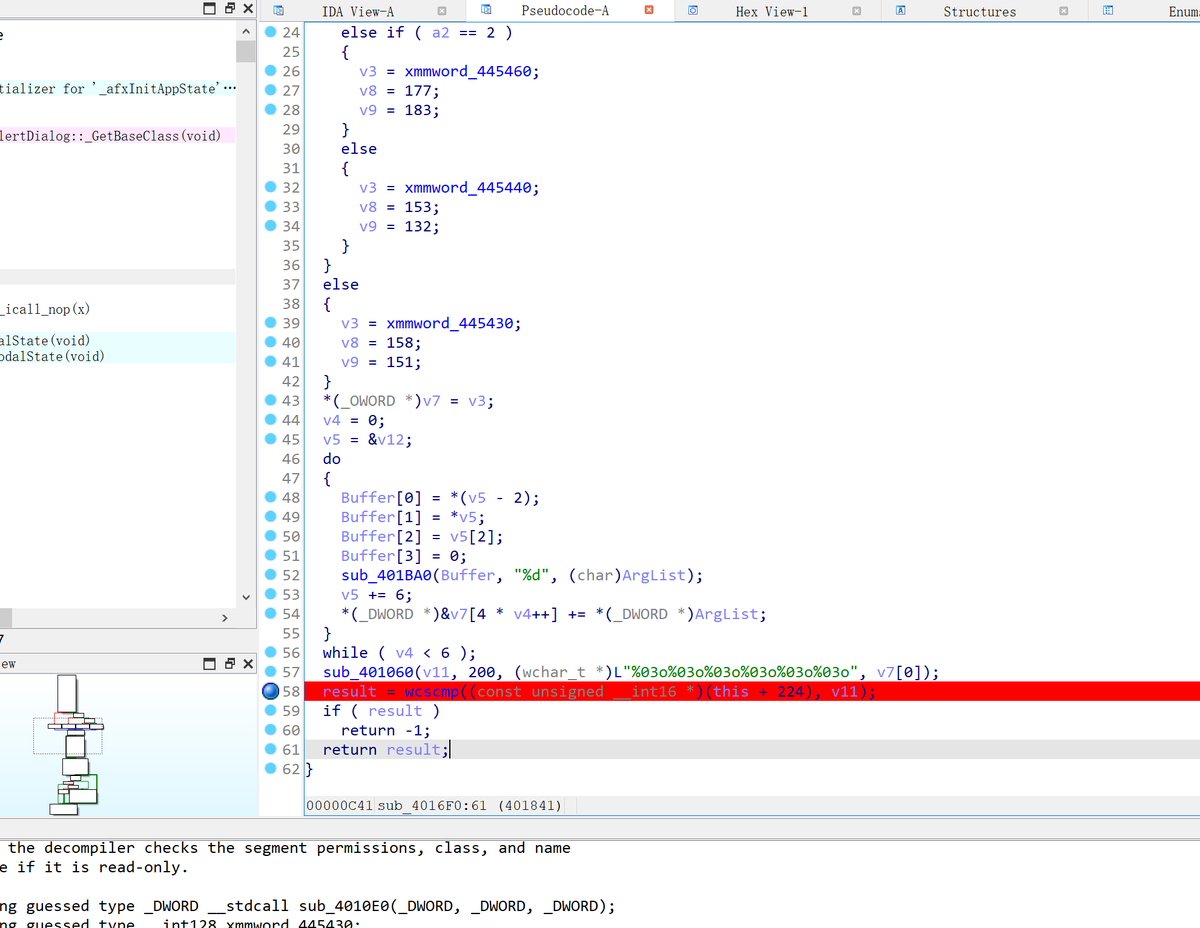Open the Structures tab
Screen dimensions: 1200x928
tap(979, 12)
